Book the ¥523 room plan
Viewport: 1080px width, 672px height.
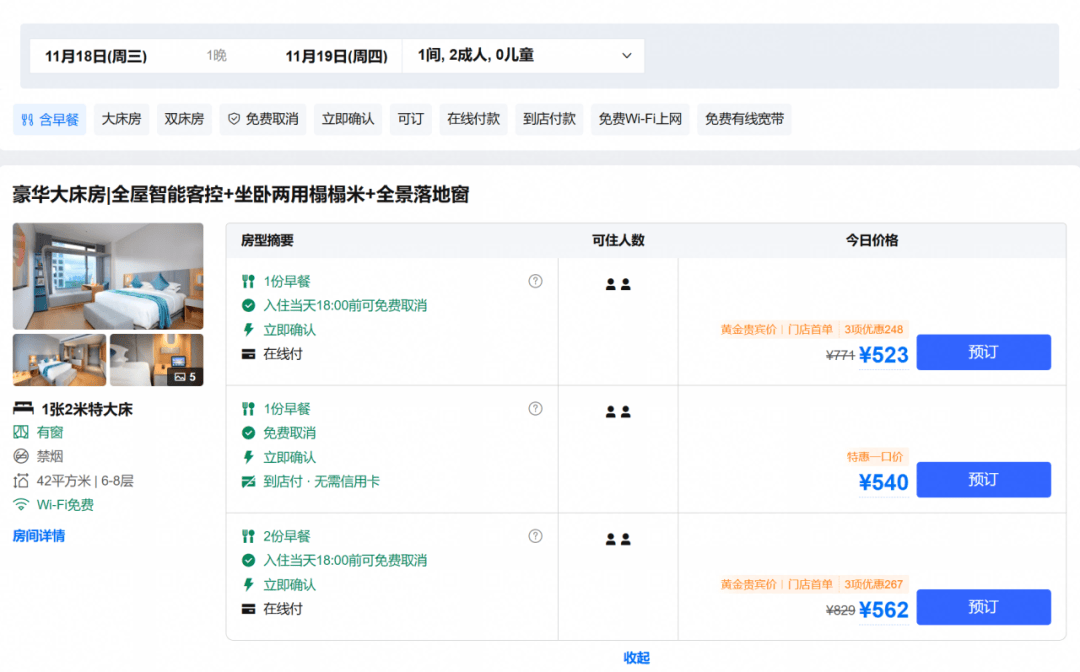983,352
